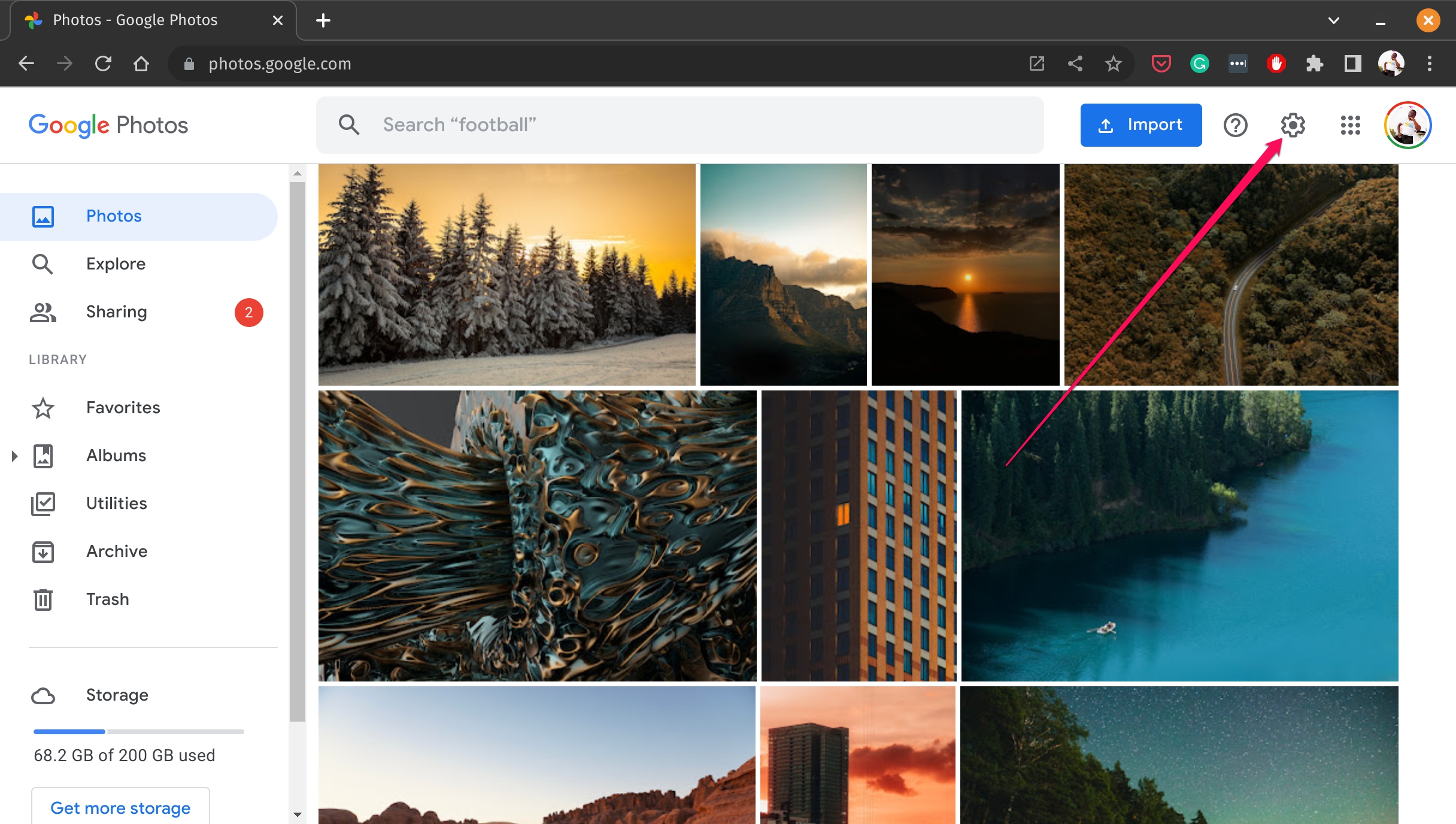Click the Google Photos logo

(108, 125)
